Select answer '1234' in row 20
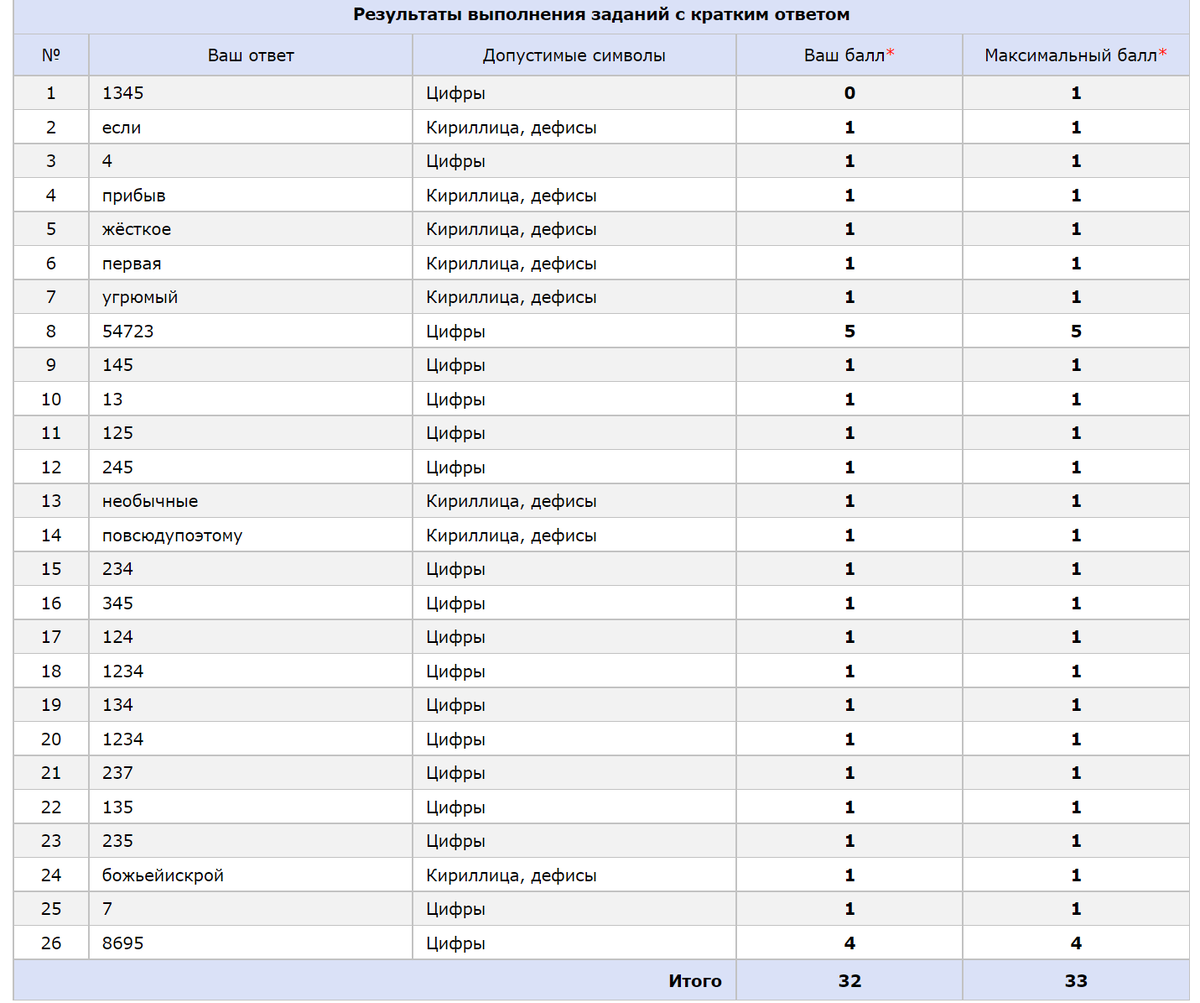The image size is (1200, 1003). pyautogui.click(x=123, y=739)
